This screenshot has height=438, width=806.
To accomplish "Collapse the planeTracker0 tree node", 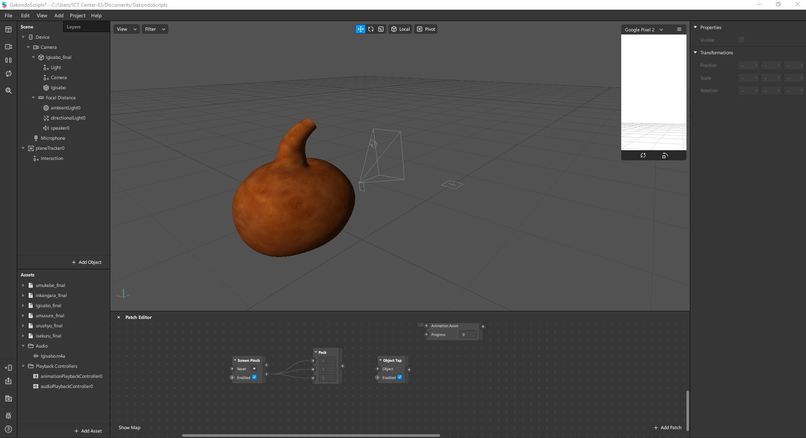I will (23, 148).
